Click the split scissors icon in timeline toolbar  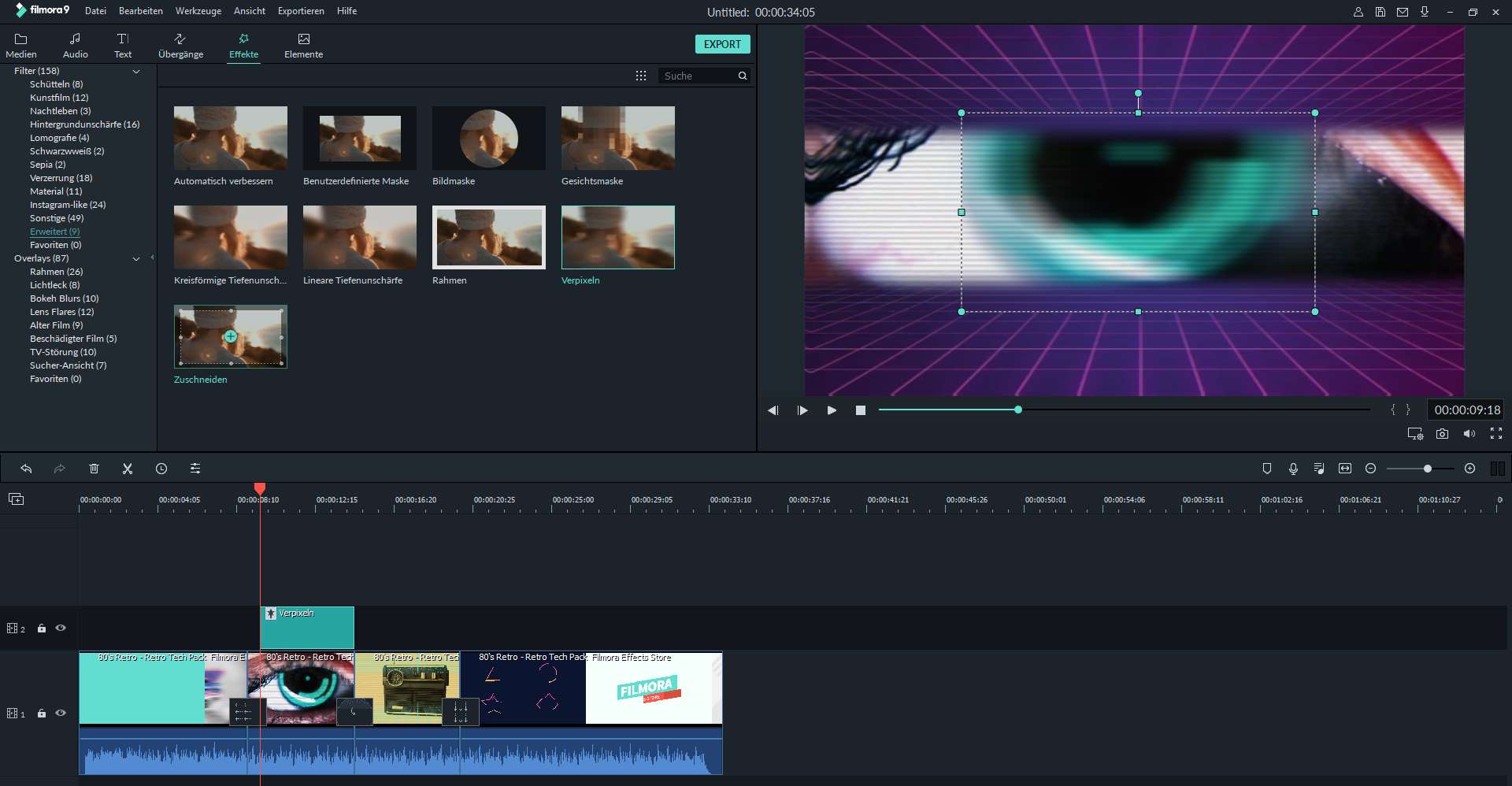point(128,469)
